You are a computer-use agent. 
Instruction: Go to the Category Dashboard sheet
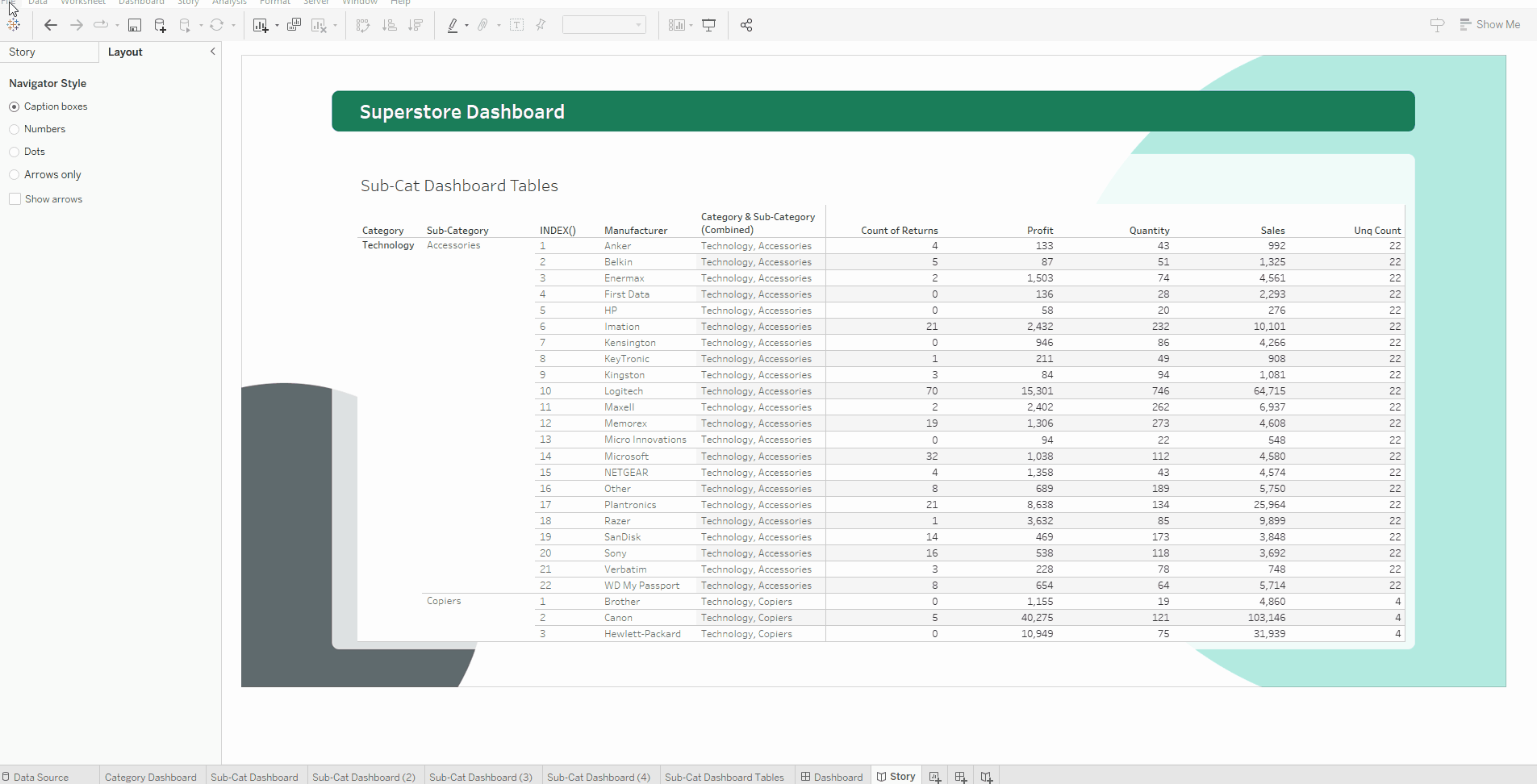coord(150,777)
